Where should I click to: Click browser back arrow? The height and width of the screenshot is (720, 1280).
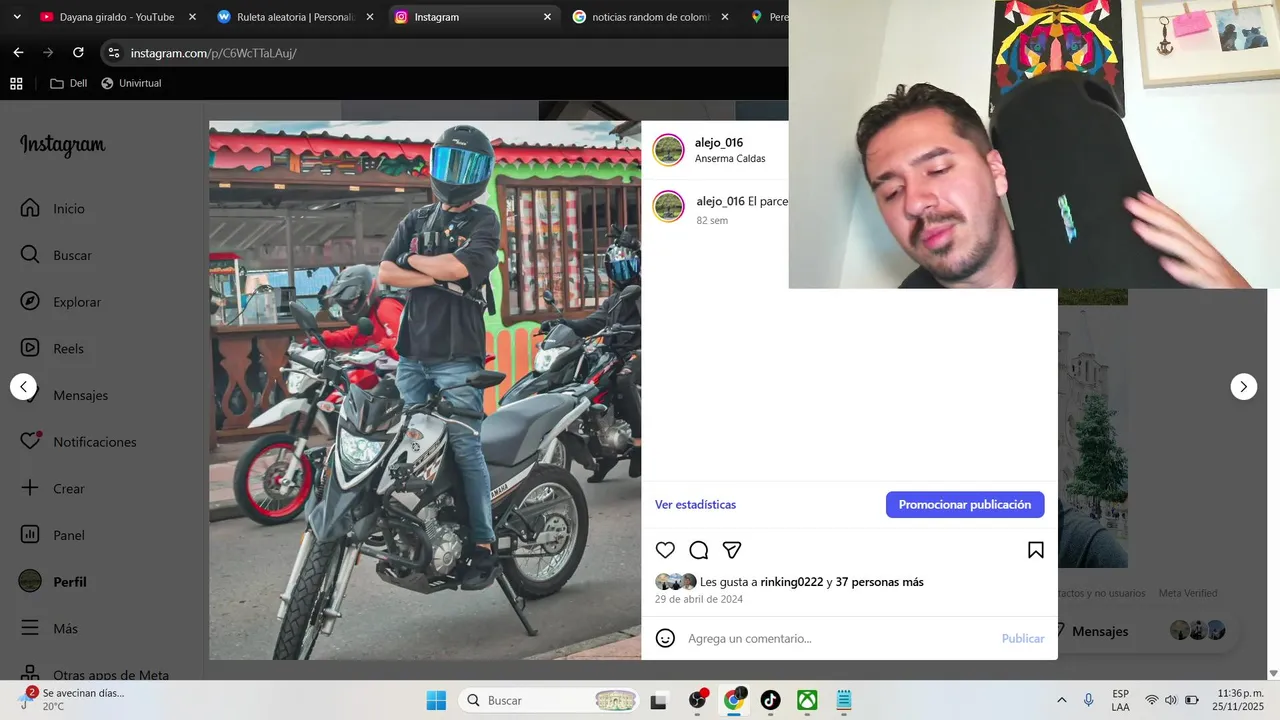click(x=18, y=52)
